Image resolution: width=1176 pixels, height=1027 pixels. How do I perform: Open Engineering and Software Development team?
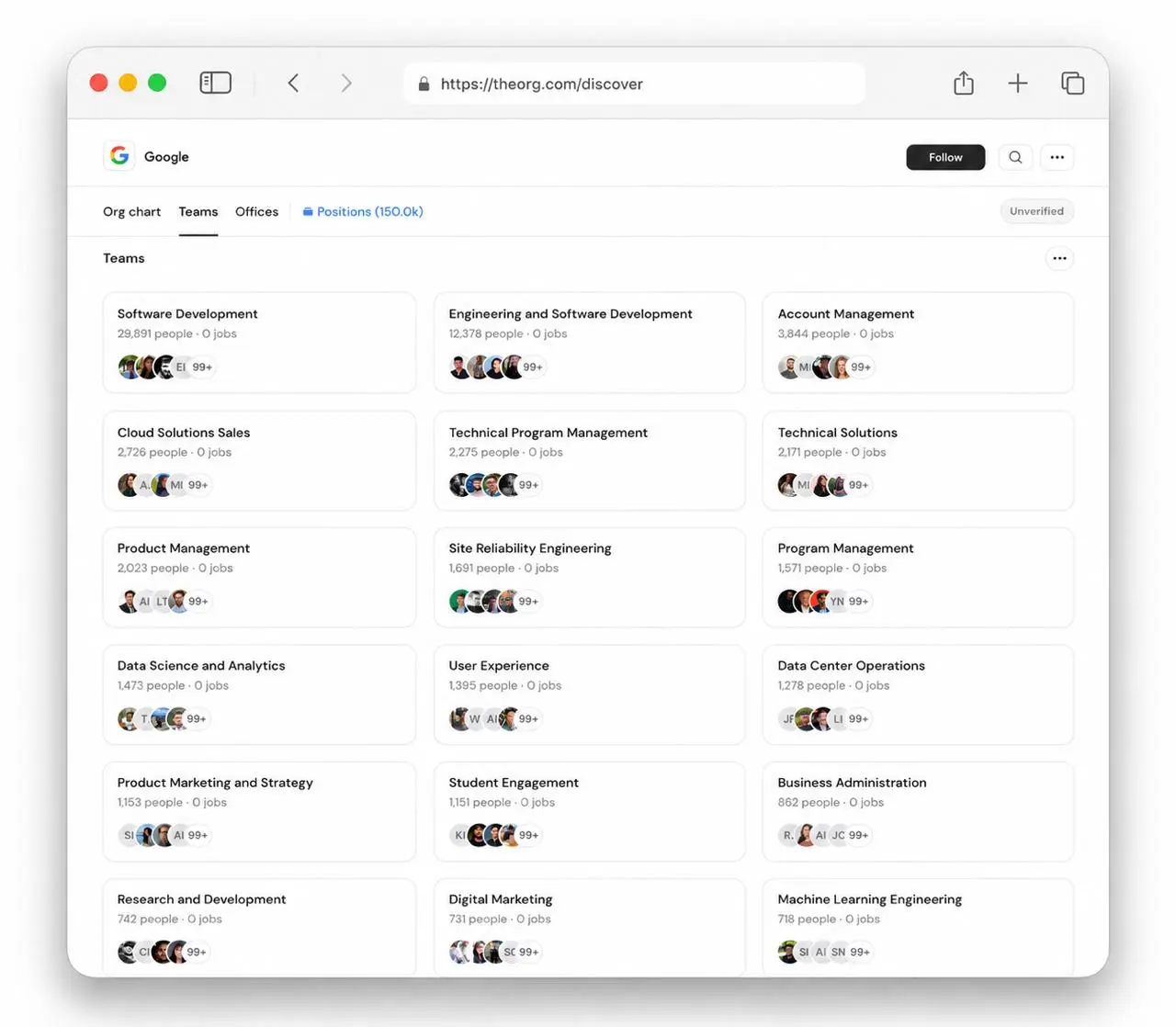(x=589, y=343)
